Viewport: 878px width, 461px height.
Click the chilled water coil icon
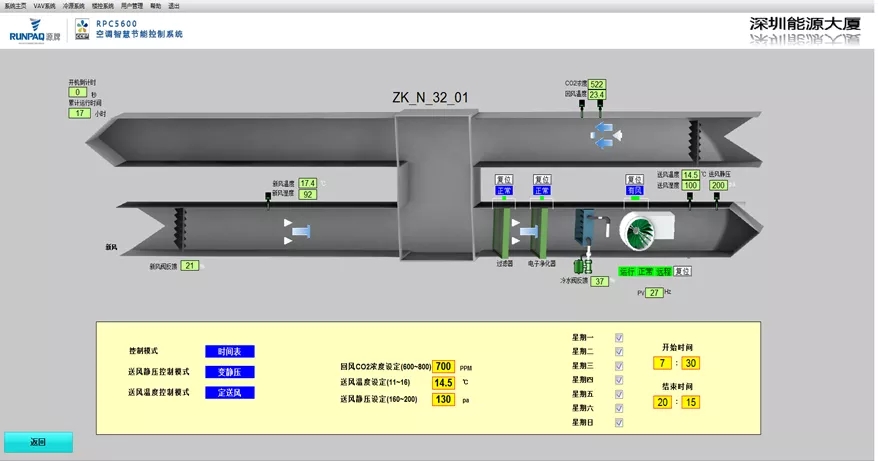tap(584, 228)
